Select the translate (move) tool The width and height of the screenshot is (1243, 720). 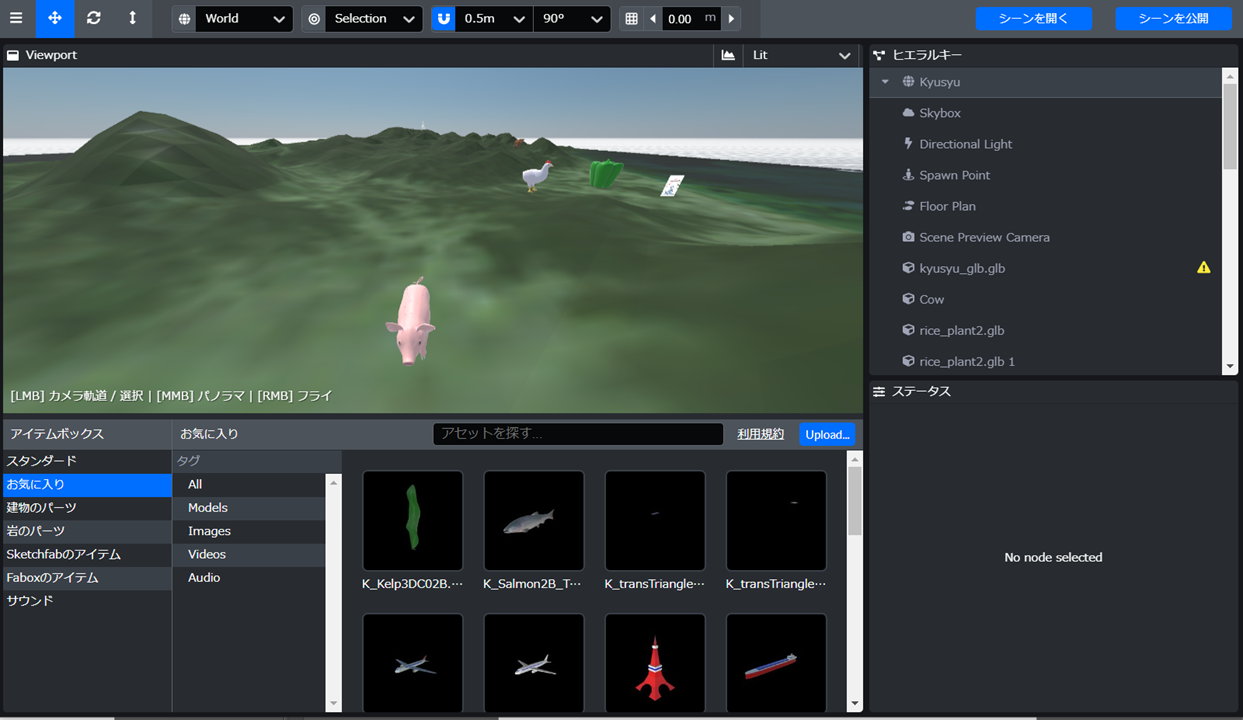point(55,18)
